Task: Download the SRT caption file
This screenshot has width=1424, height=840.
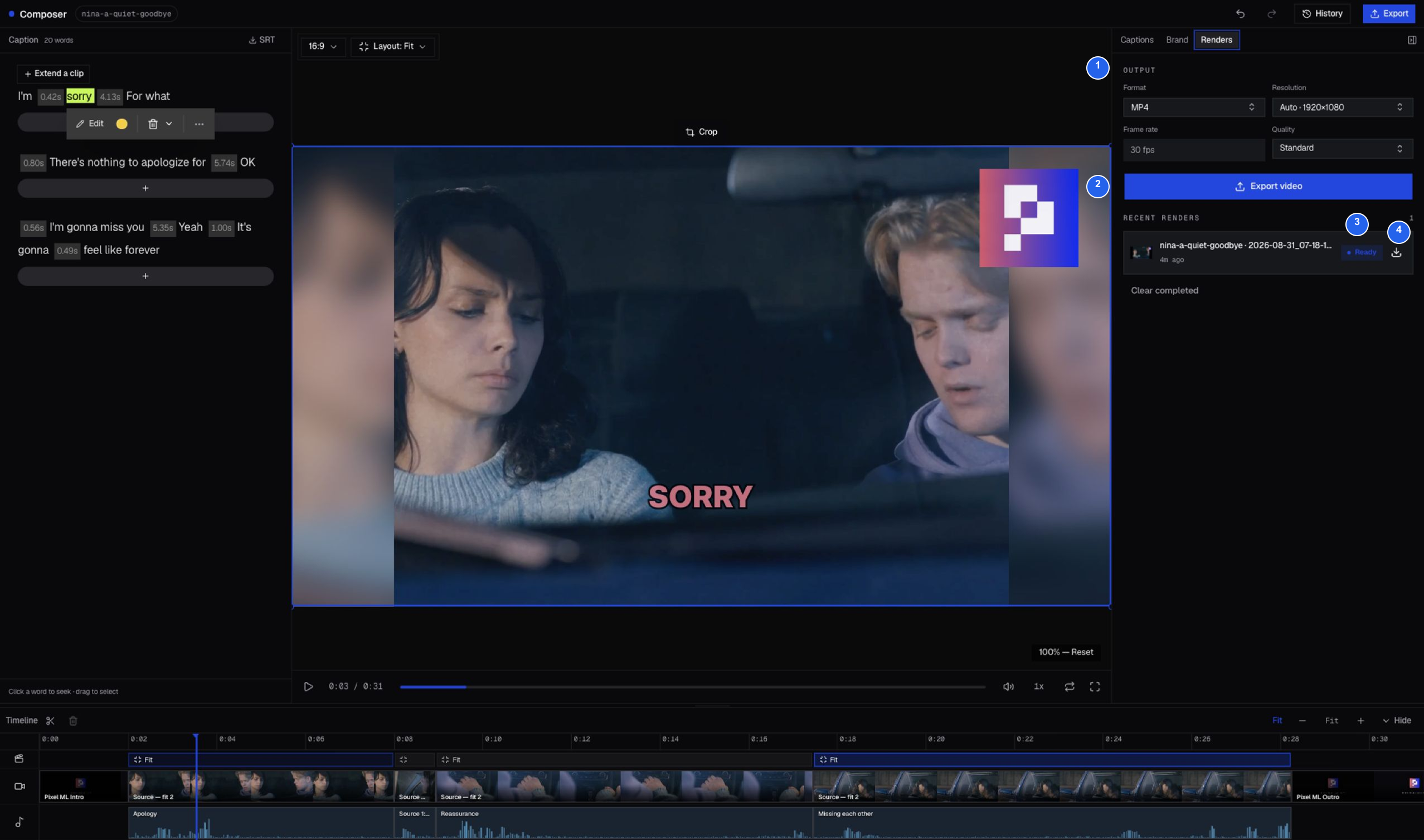Action: point(261,40)
